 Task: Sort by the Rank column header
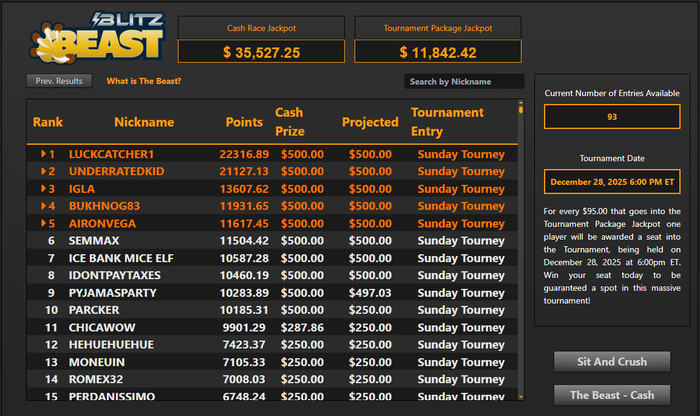[48, 122]
